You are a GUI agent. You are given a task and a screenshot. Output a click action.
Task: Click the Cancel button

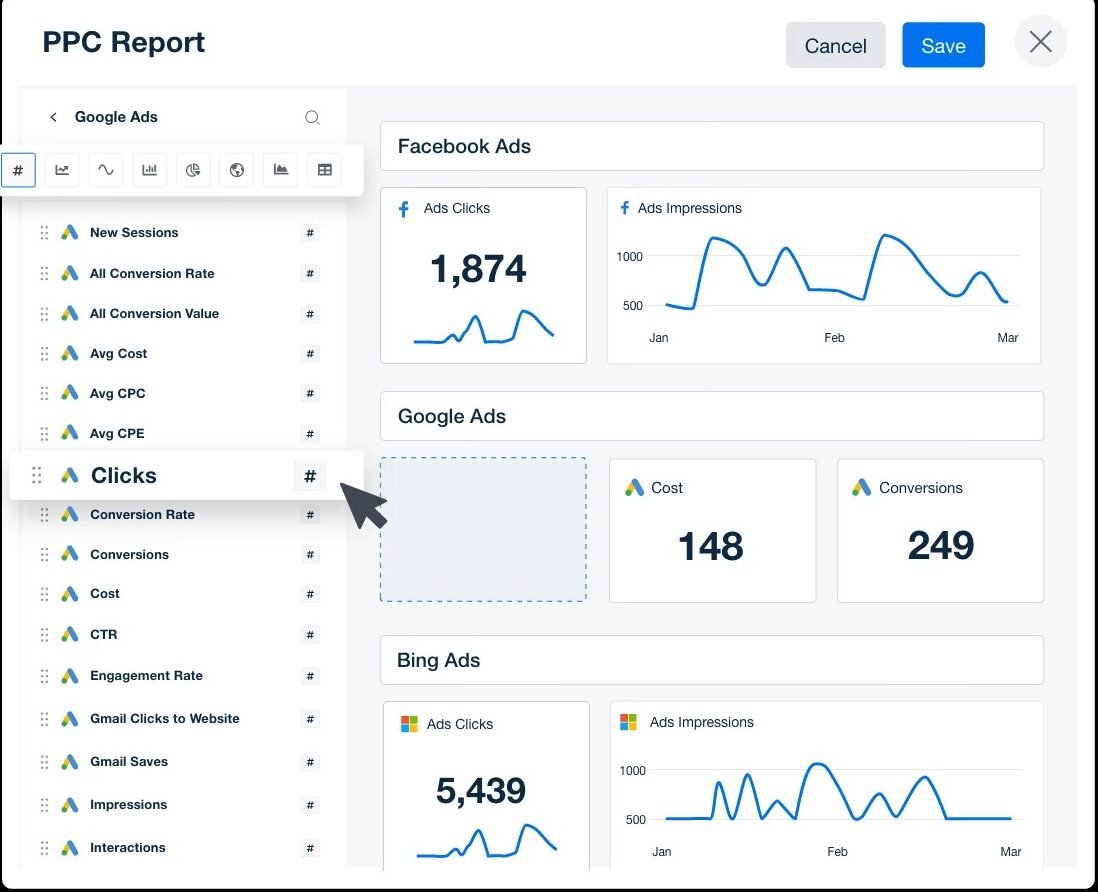(835, 46)
